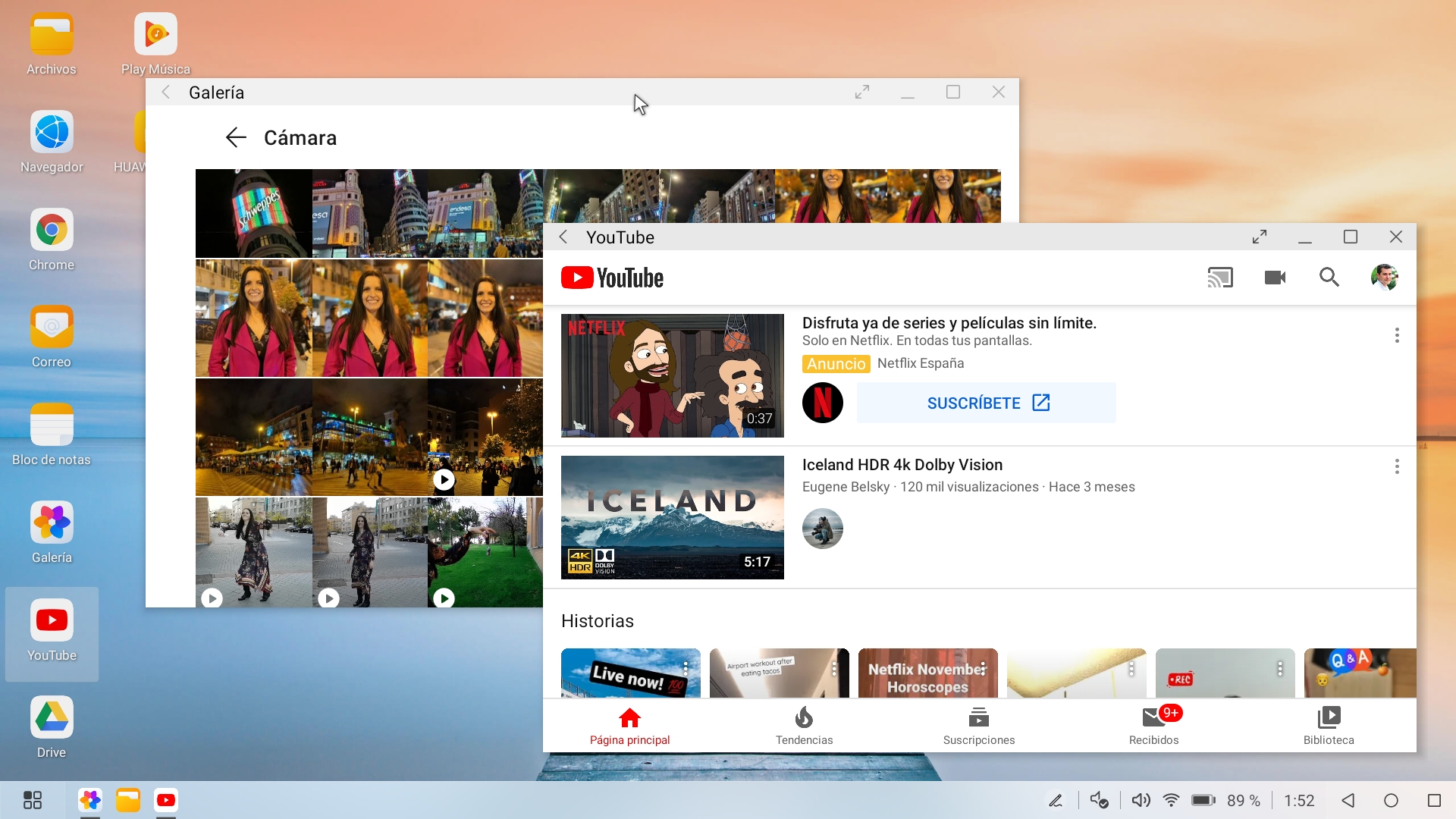Open Wi-Fi settings from system tray
Screen dimensions: 1456x819
(1172, 800)
